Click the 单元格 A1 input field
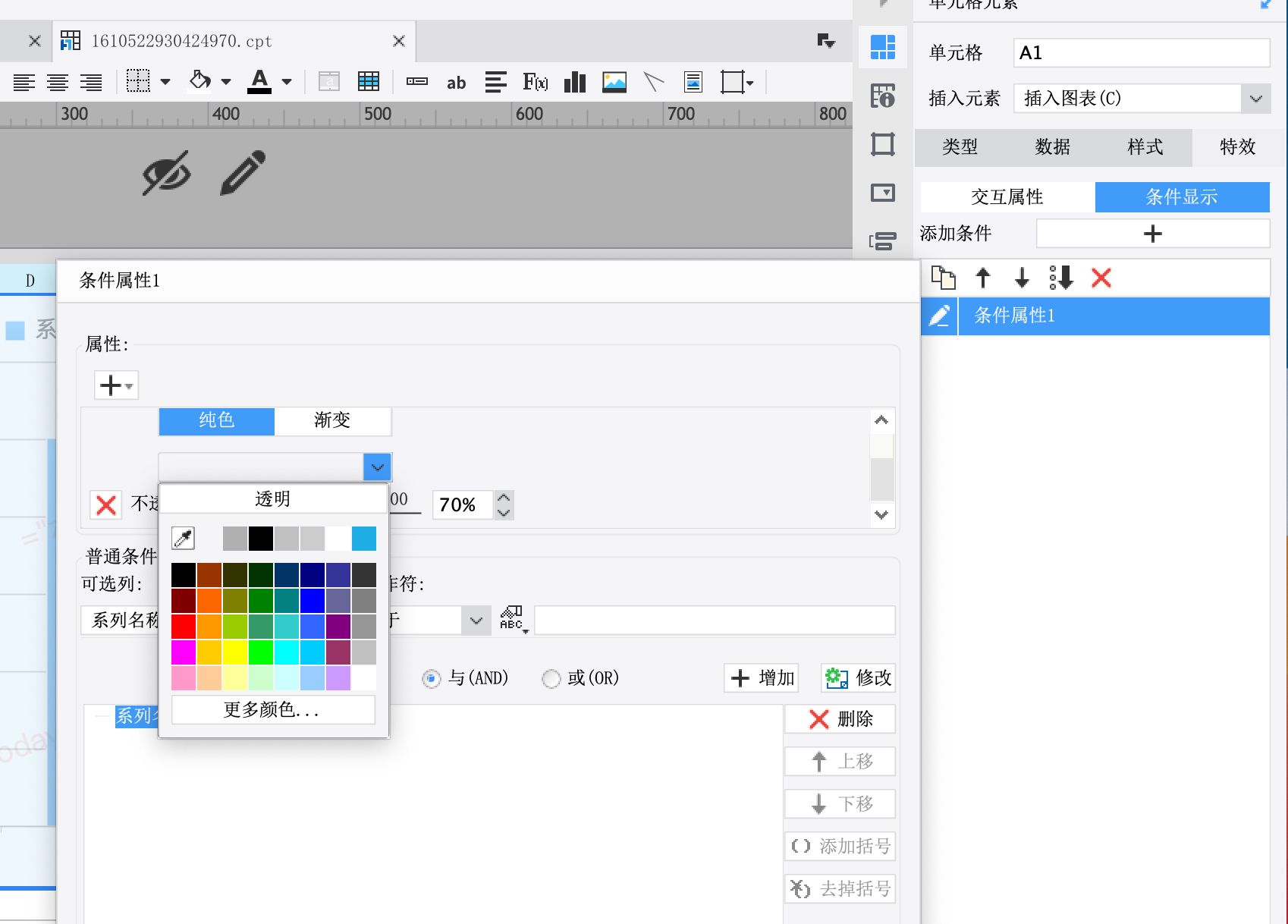Viewport: 1288px width, 924px height. click(1142, 53)
